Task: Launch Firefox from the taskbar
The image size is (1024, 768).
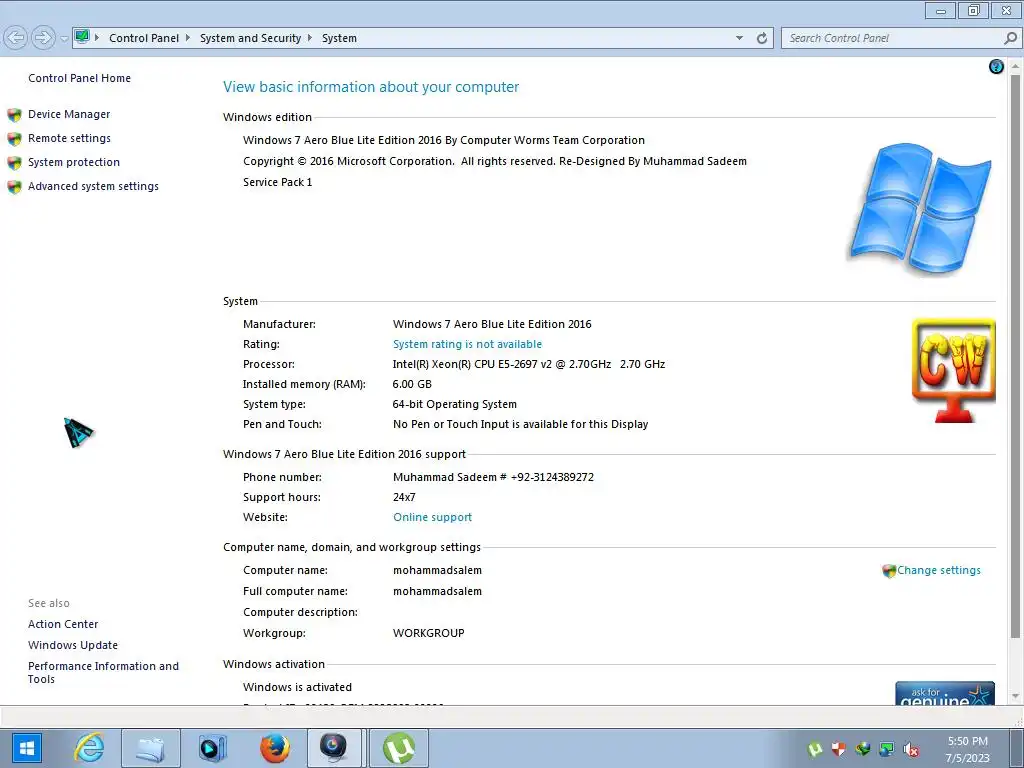Action: [x=274, y=748]
